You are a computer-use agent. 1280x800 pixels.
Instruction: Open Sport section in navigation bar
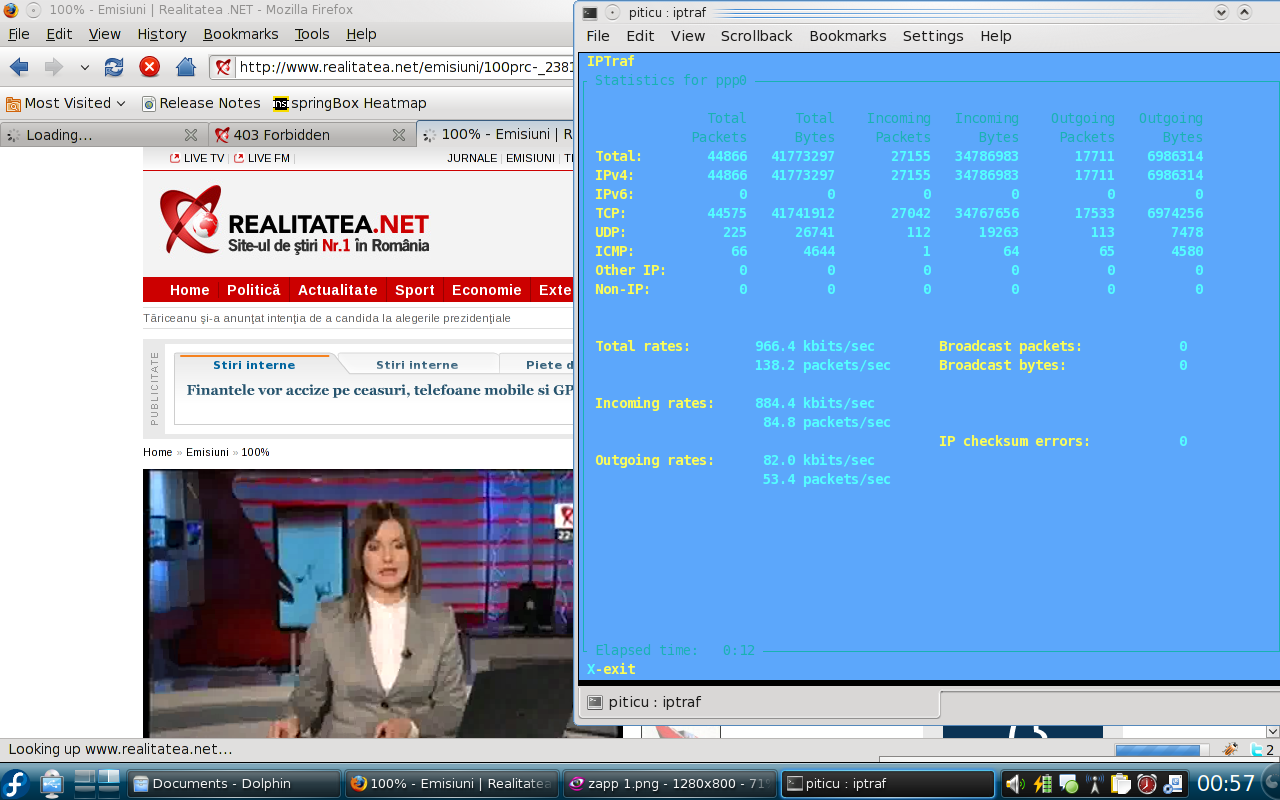[415, 290]
